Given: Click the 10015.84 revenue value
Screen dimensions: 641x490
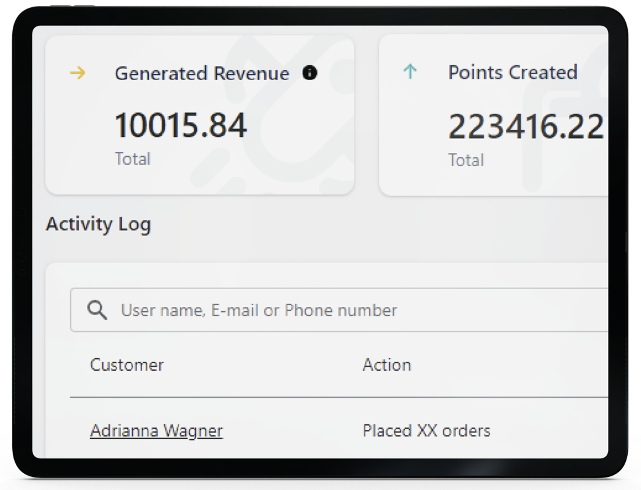Looking at the screenshot, I should click(180, 126).
